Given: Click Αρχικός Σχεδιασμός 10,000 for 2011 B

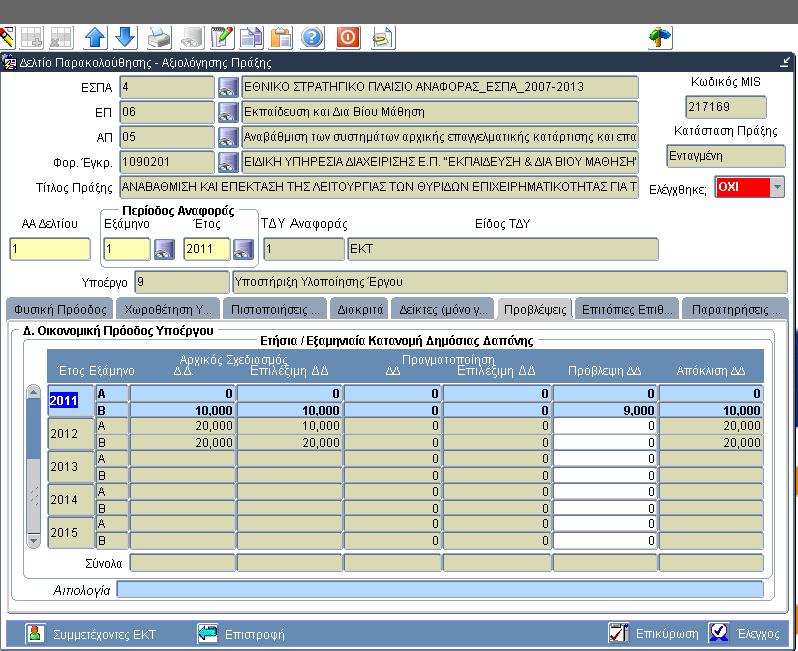Looking at the screenshot, I should pos(183,410).
